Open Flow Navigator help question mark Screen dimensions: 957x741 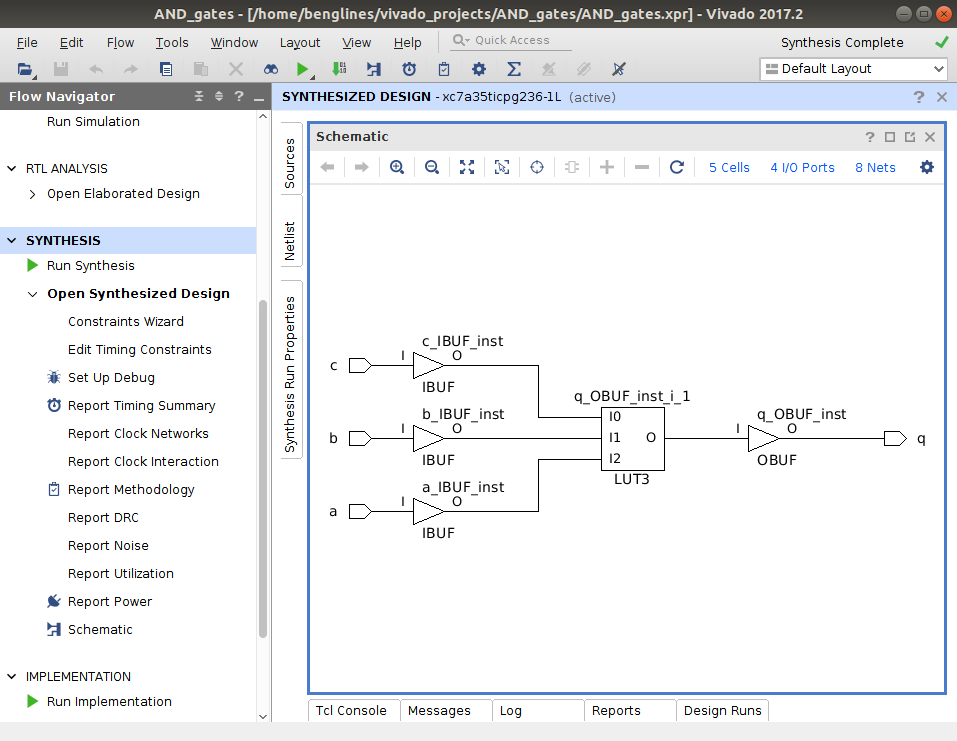click(x=239, y=96)
